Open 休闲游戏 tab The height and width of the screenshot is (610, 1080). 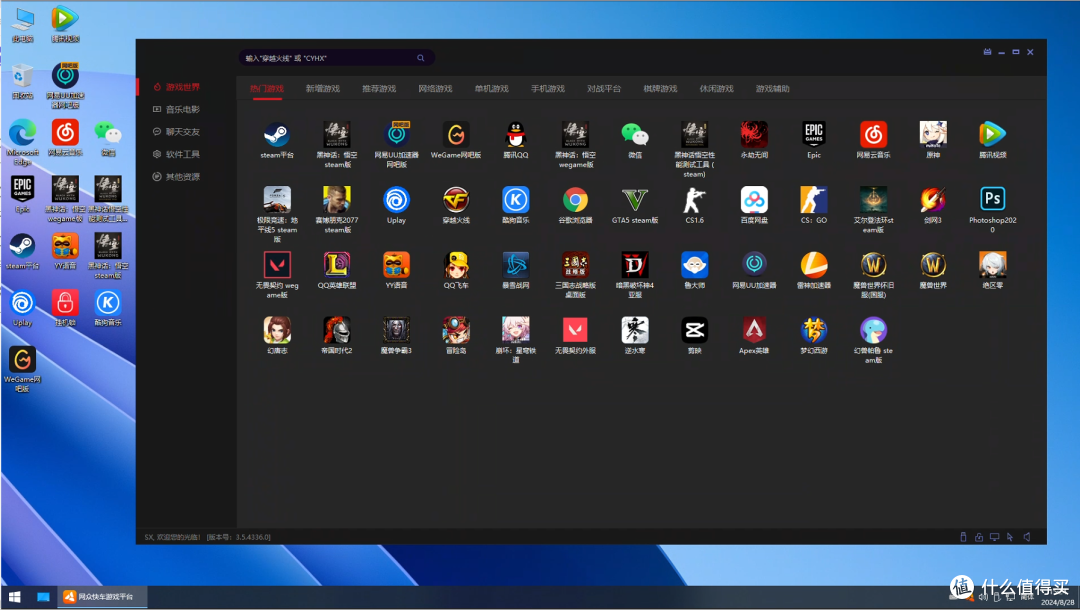click(716, 89)
